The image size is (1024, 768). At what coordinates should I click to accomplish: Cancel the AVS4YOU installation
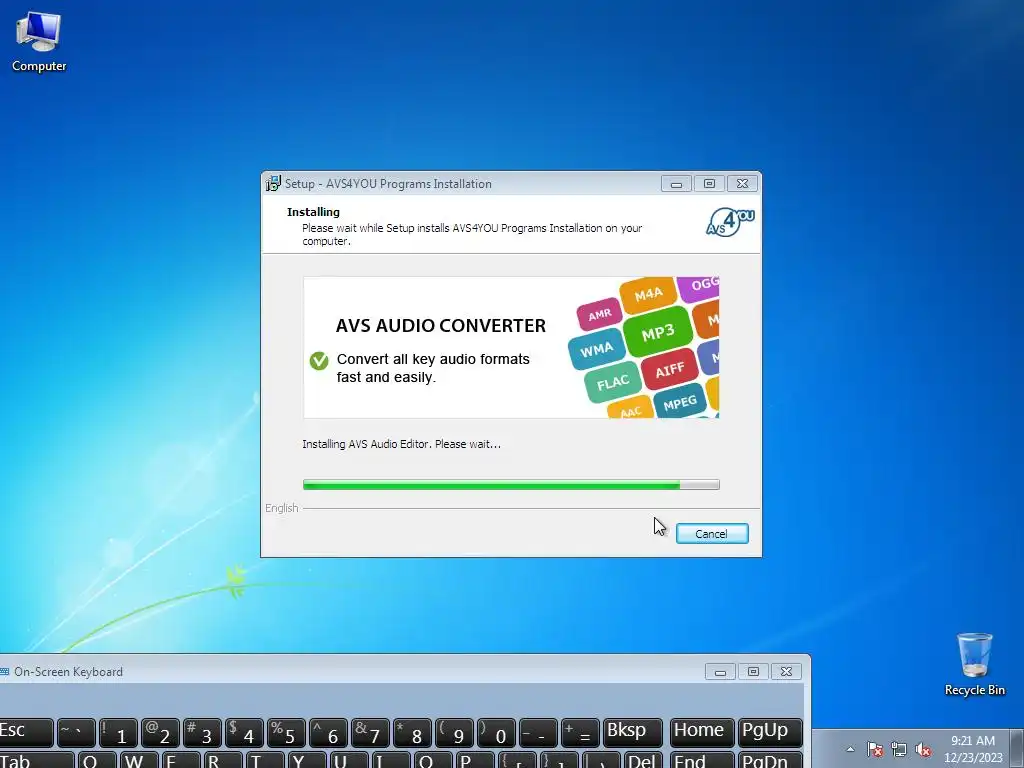(712, 534)
